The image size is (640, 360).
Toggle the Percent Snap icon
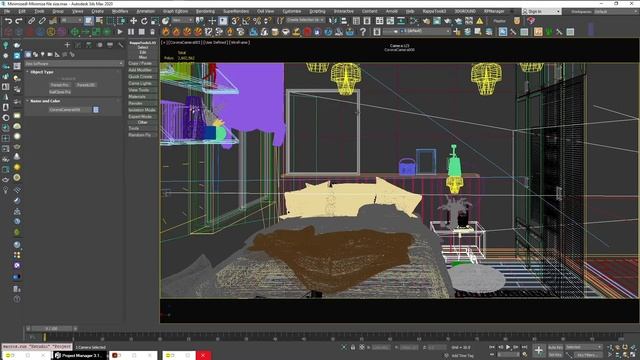pos(257,20)
